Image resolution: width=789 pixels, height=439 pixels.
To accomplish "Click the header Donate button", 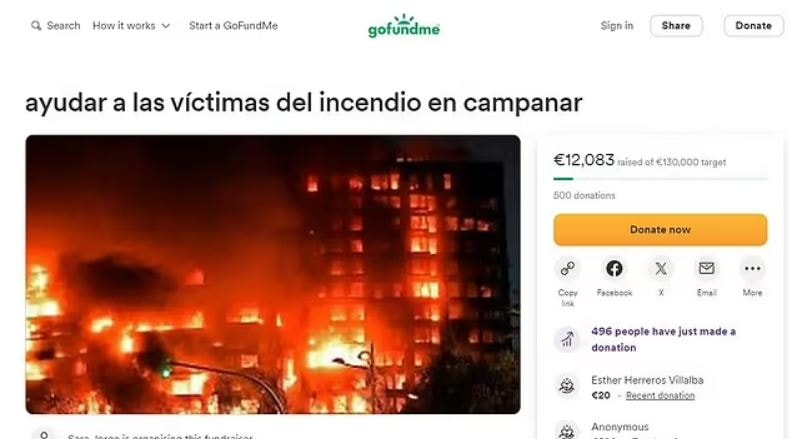I will (x=753, y=26).
